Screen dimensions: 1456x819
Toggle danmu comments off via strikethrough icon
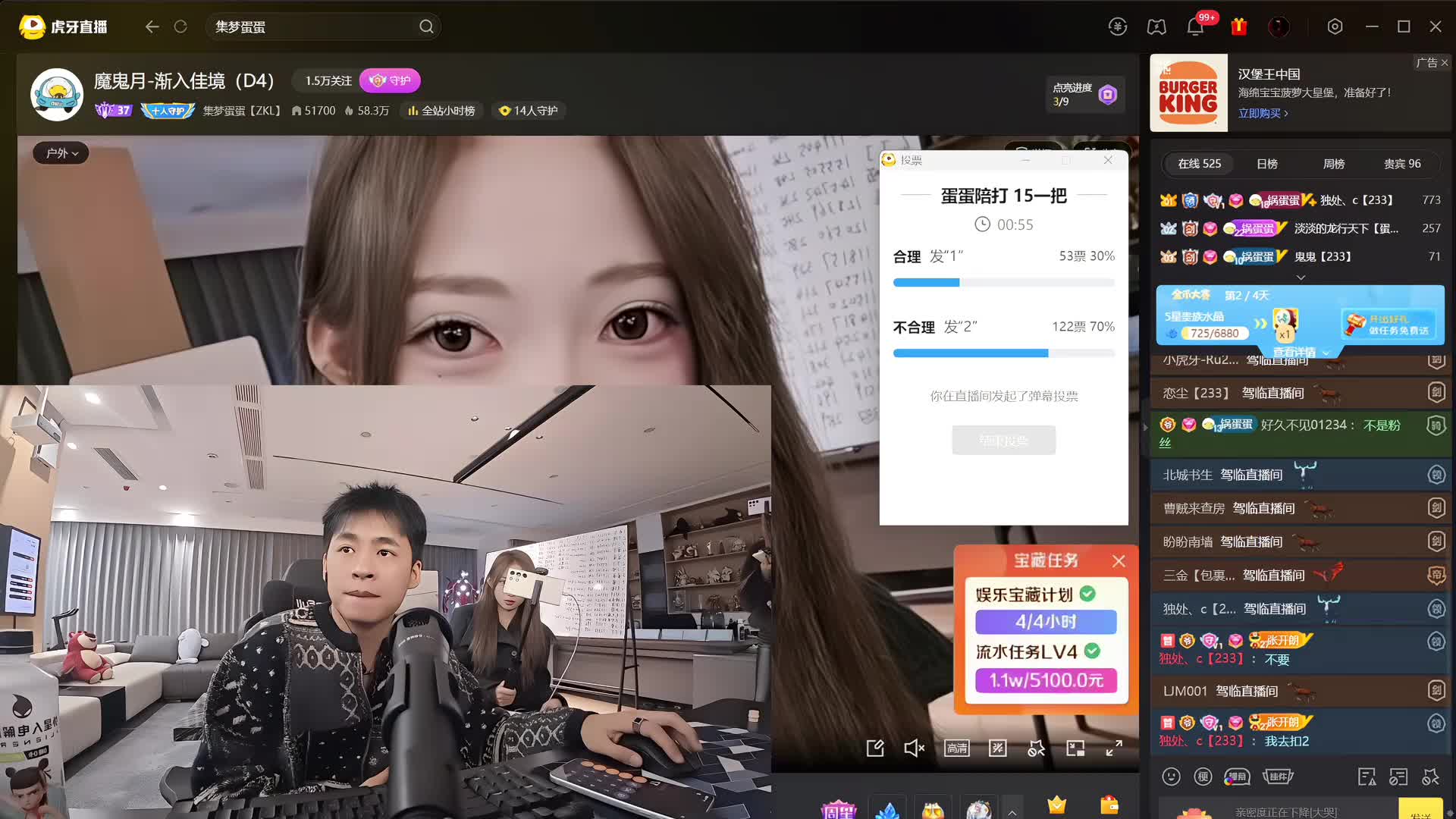(x=998, y=748)
